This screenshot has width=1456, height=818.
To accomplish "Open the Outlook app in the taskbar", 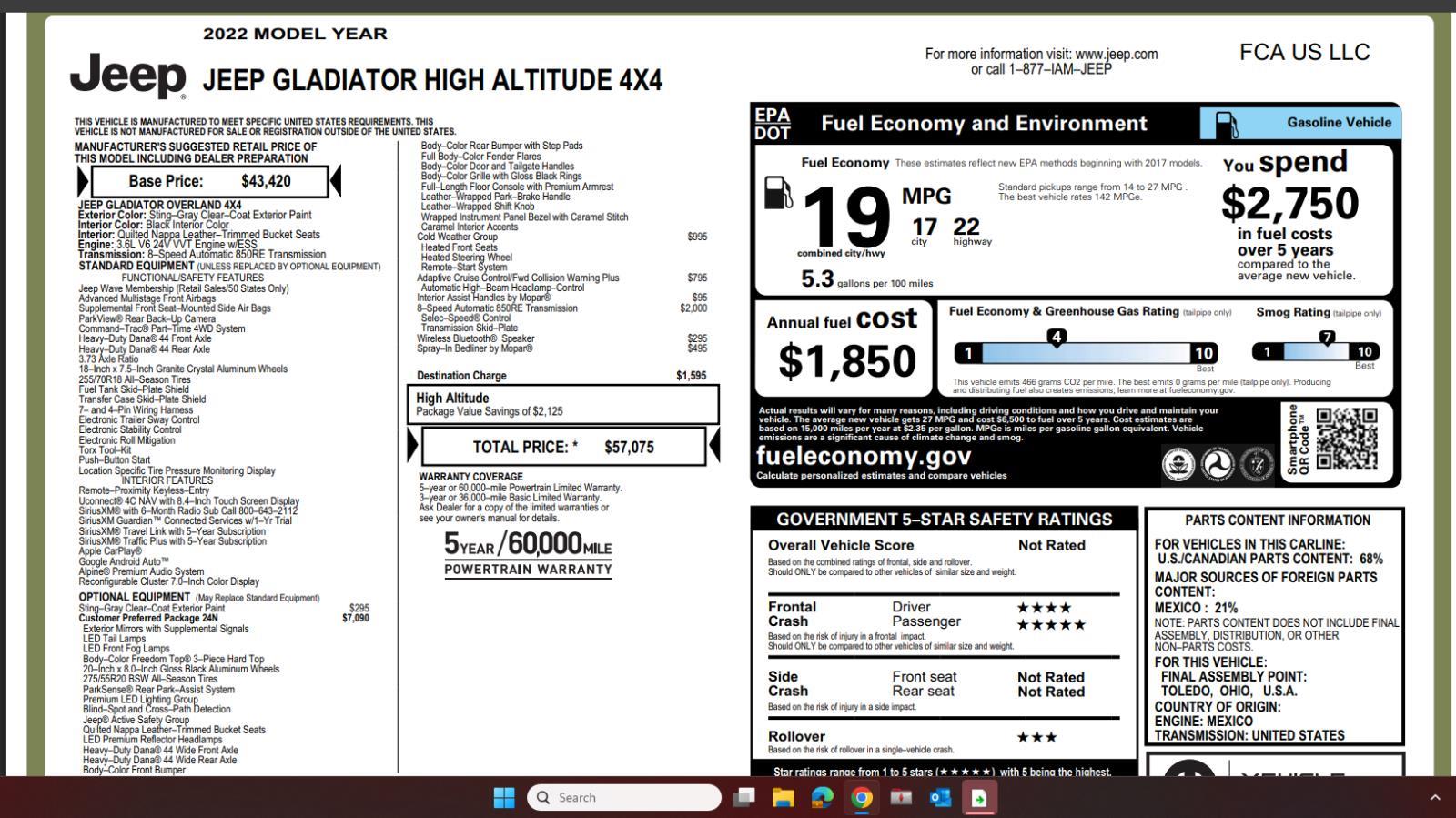I will (940, 798).
